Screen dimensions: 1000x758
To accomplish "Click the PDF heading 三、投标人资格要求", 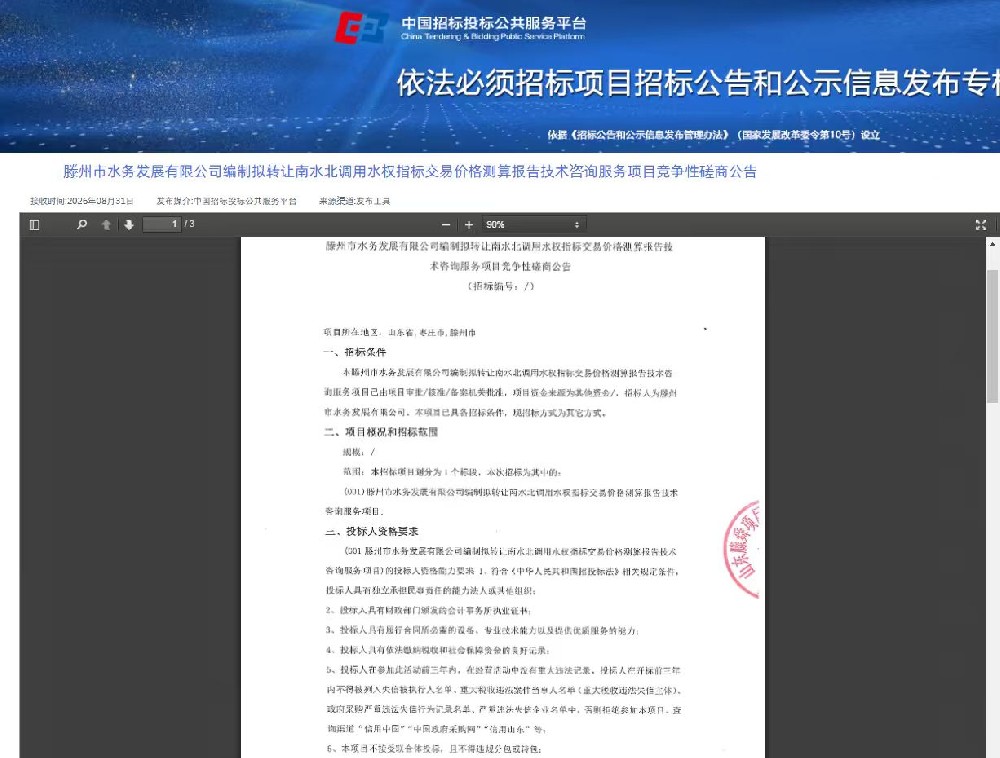I will tap(372, 531).
